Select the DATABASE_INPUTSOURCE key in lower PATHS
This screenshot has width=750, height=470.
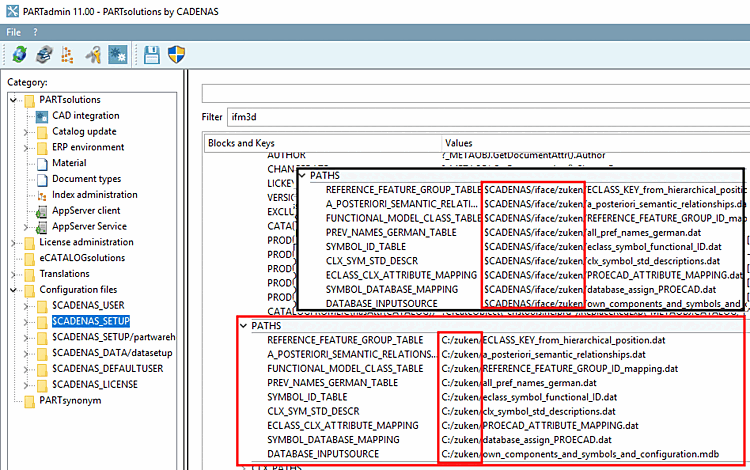(323, 453)
